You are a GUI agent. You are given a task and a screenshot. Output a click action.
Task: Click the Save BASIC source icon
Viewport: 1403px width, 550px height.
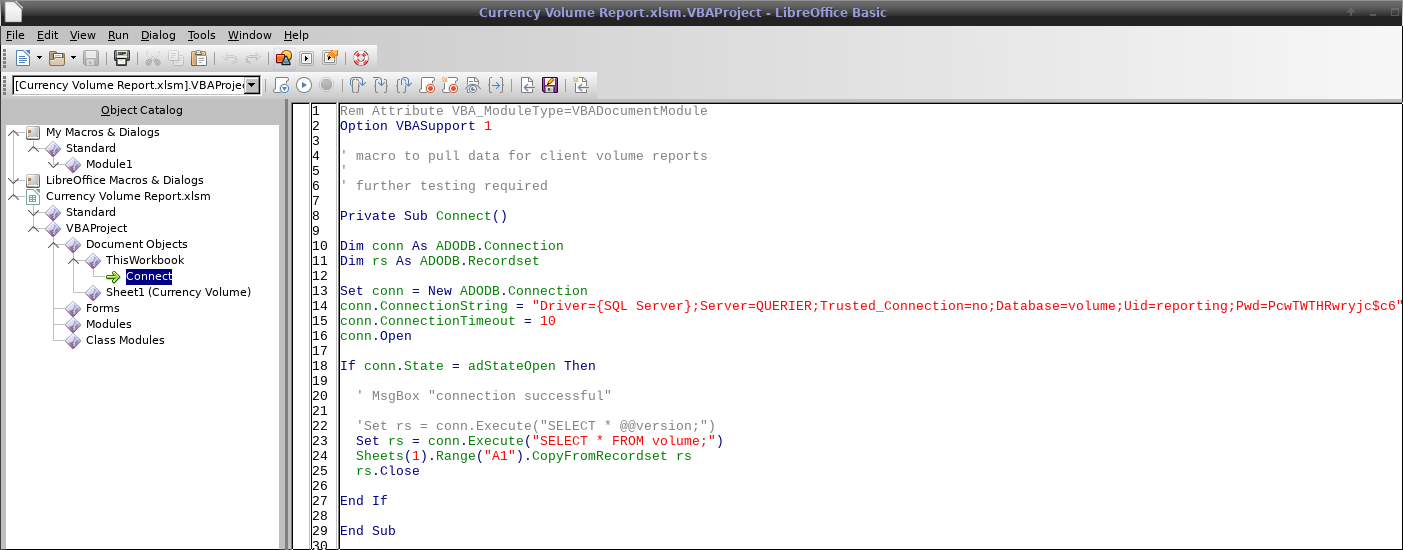pyautogui.click(x=550, y=86)
